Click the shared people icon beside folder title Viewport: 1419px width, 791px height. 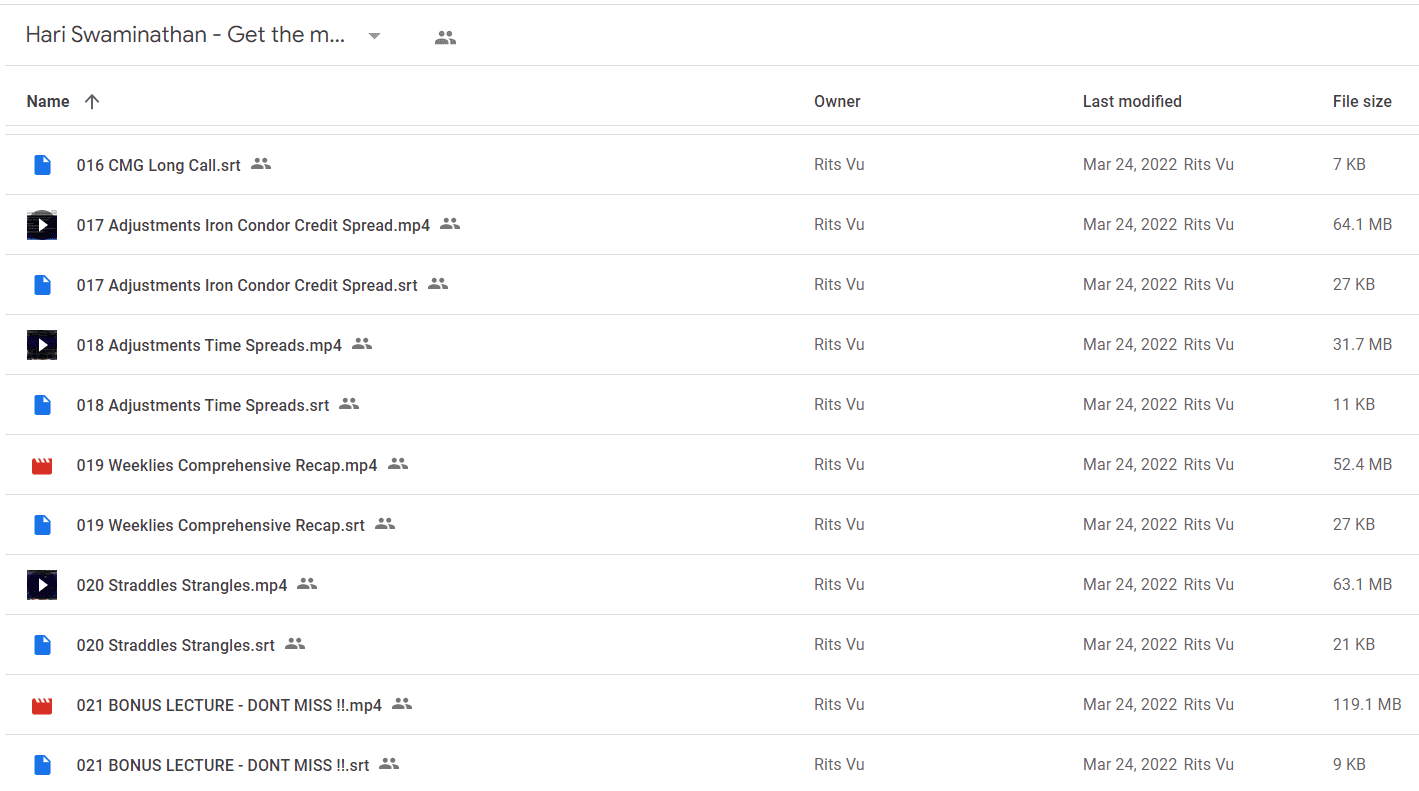(x=445, y=37)
